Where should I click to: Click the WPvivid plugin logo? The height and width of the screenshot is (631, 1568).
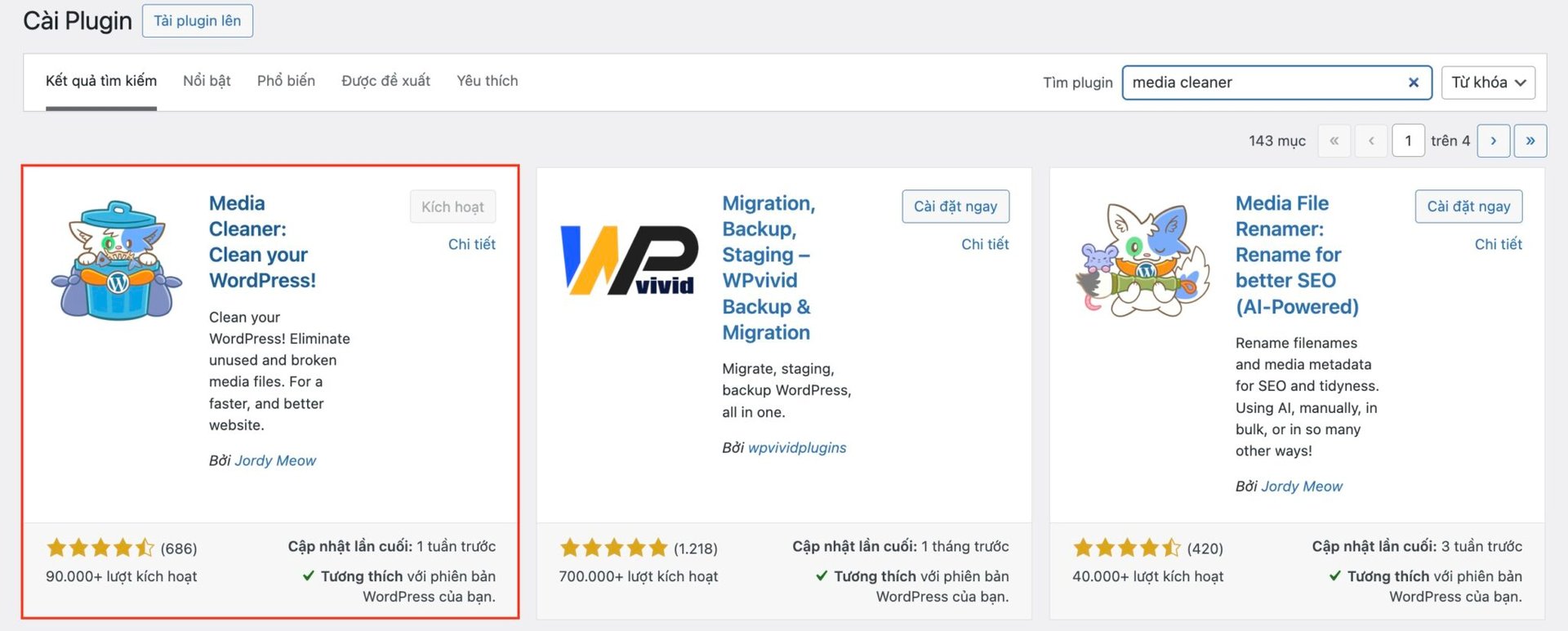pyautogui.click(x=629, y=260)
